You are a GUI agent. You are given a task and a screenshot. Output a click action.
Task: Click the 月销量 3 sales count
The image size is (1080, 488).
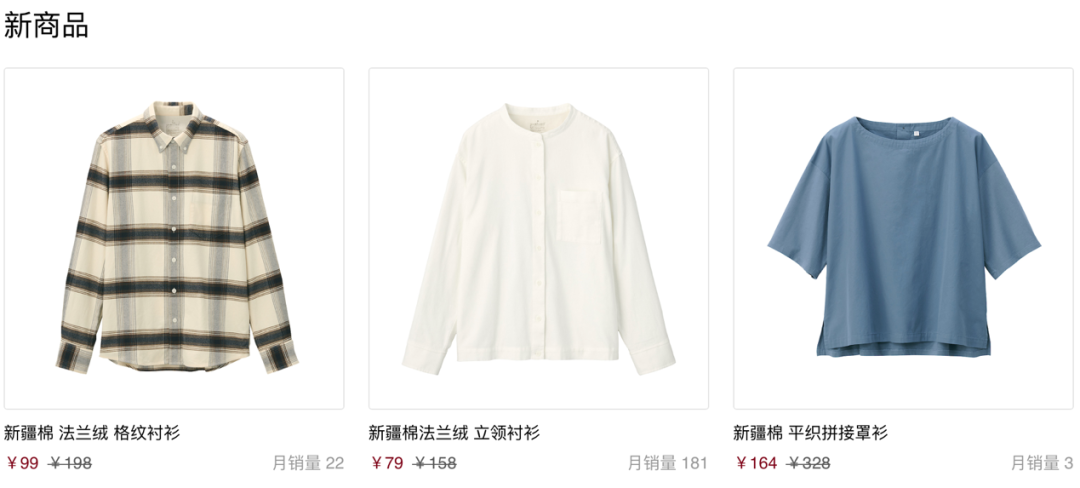pyautogui.click(x=1042, y=463)
